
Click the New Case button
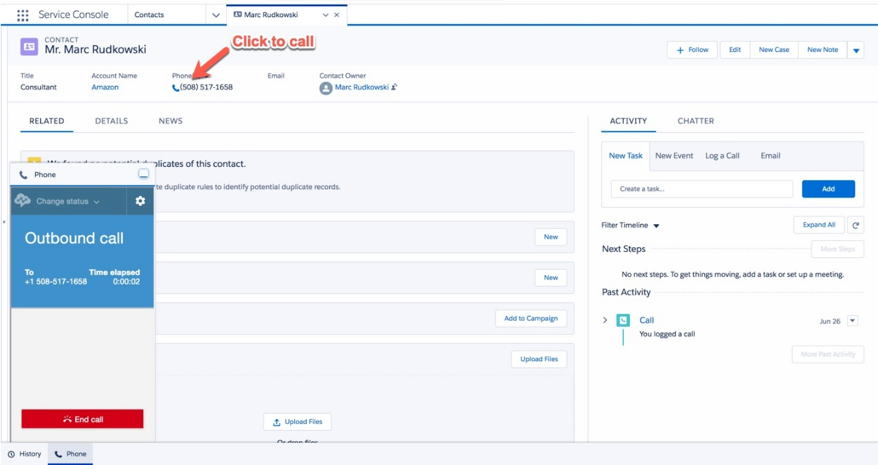pos(774,50)
